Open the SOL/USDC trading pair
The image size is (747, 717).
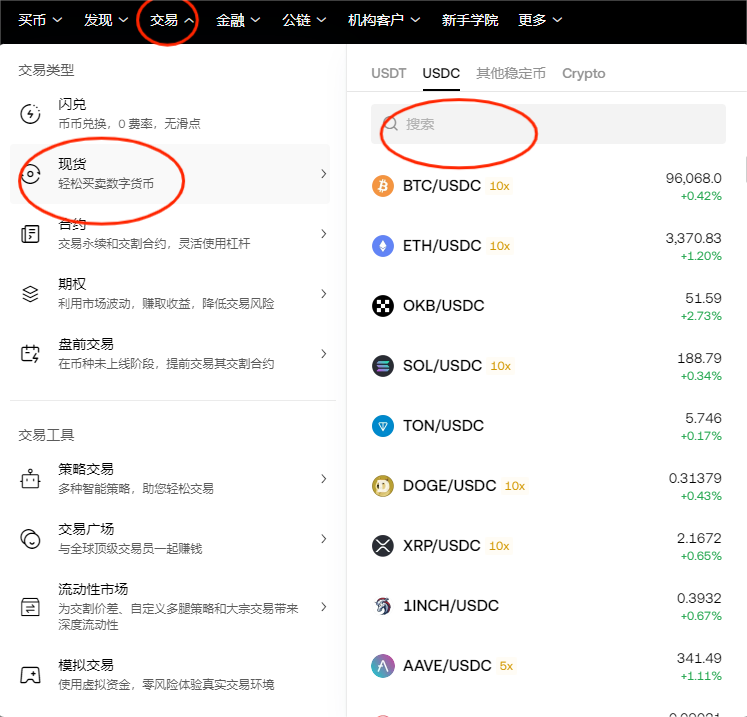442,366
